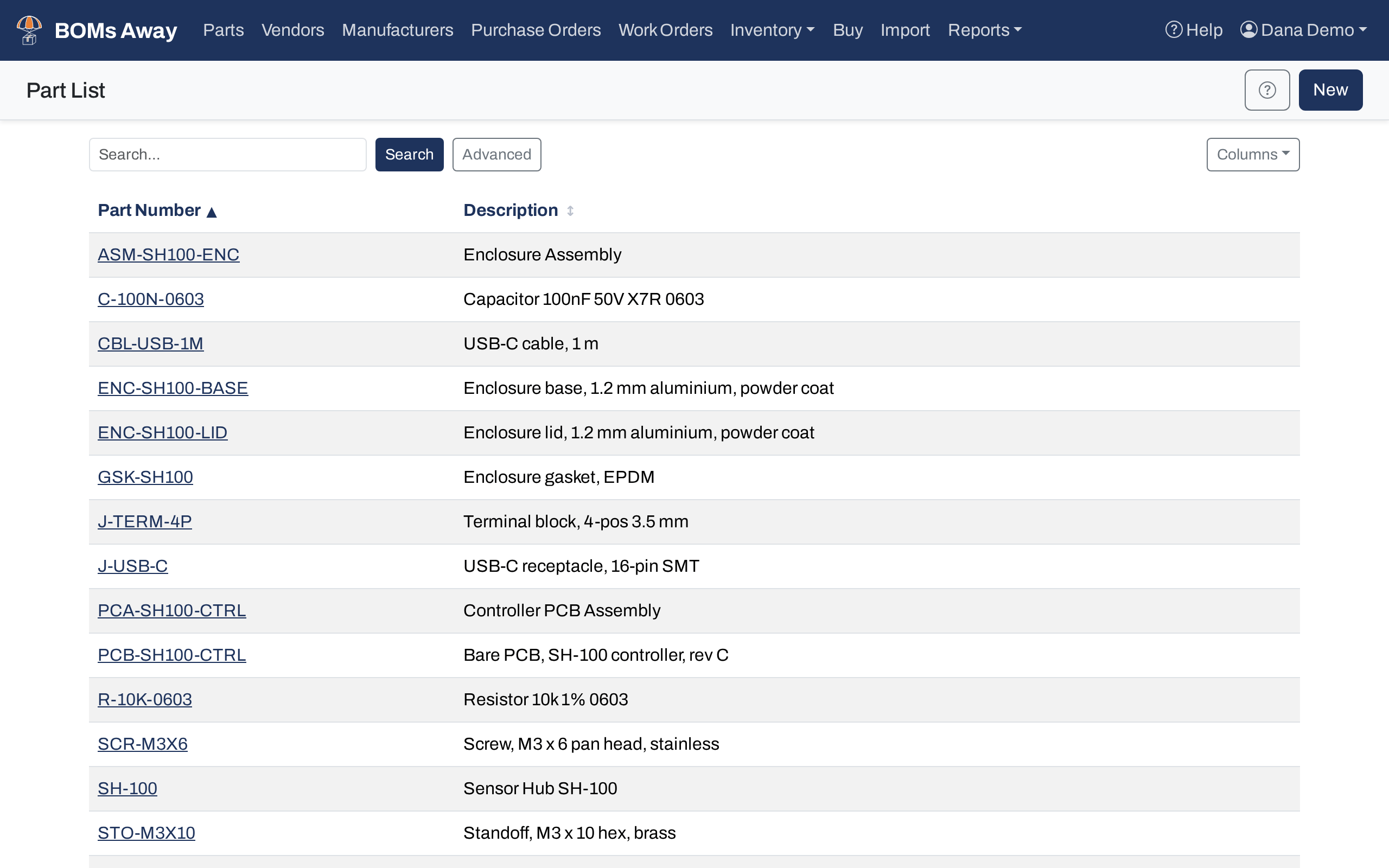Click the Search button
The height and width of the screenshot is (868, 1389).
[x=409, y=155]
